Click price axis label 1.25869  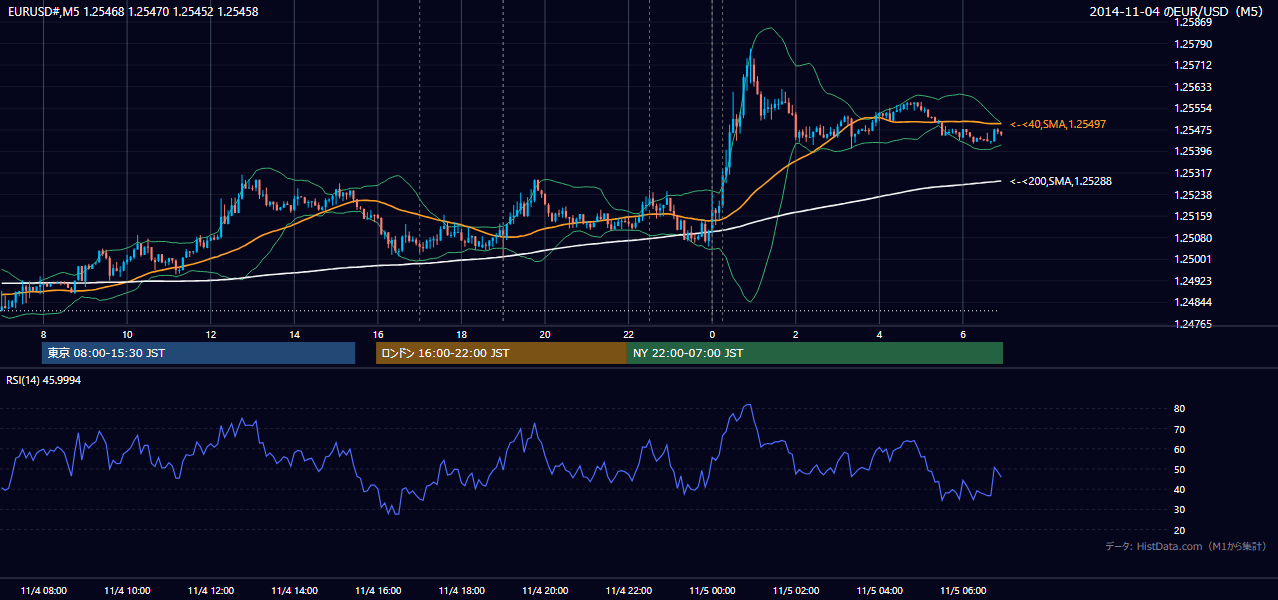point(1194,22)
